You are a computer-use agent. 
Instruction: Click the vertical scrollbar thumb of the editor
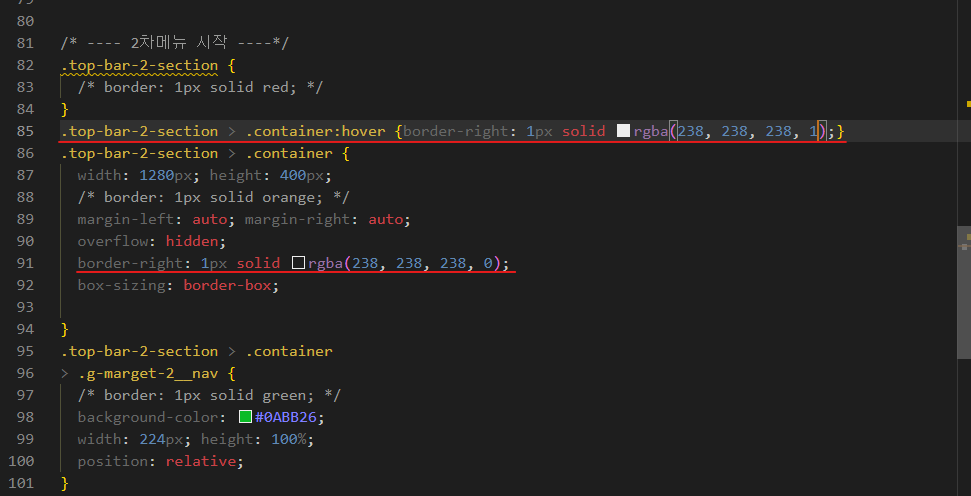pos(964,292)
